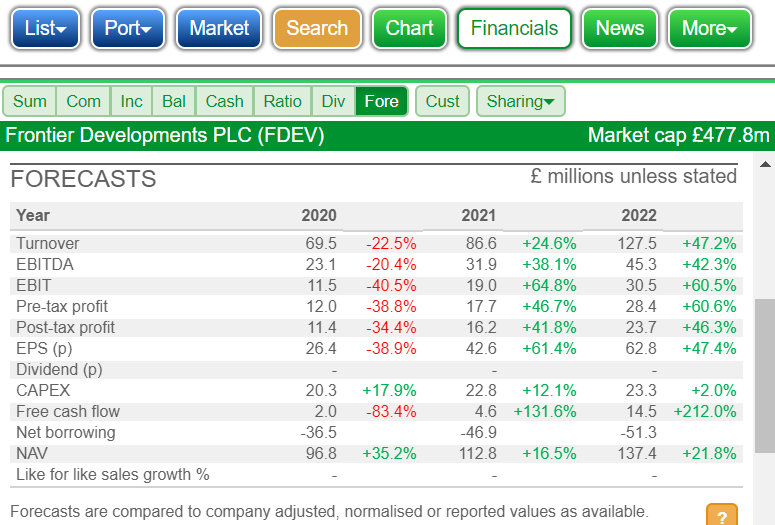Click the orange question mark help icon
Screen dimensions: 775x525
722,516
